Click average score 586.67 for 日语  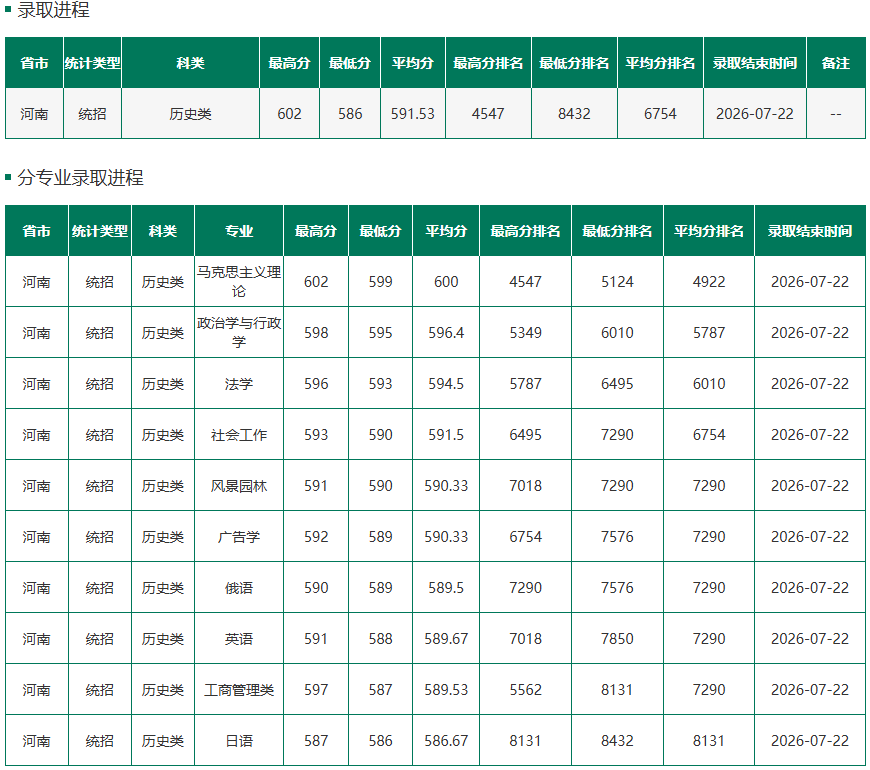[446, 741]
